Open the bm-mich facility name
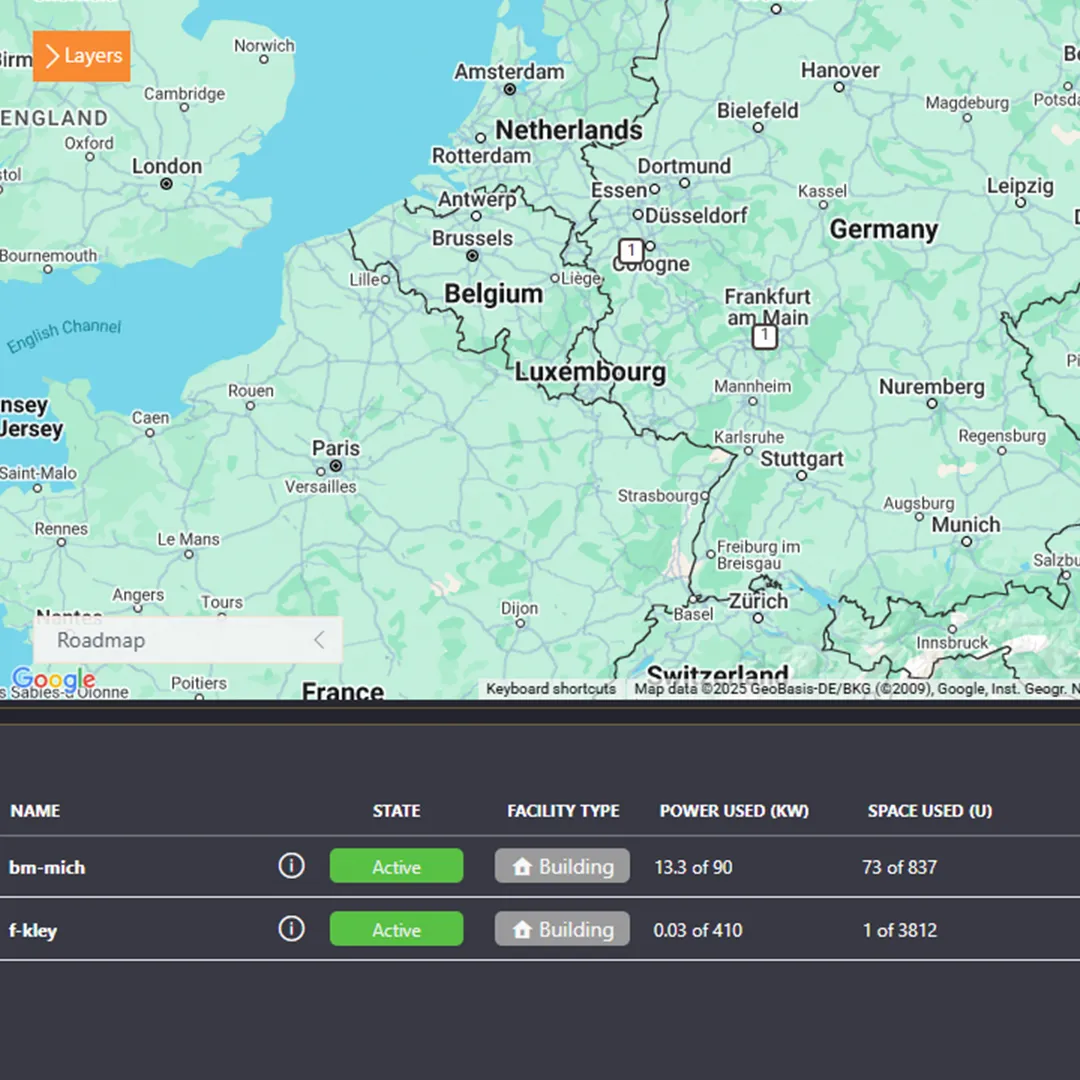This screenshot has height=1080, width=1080. (47, 867)
